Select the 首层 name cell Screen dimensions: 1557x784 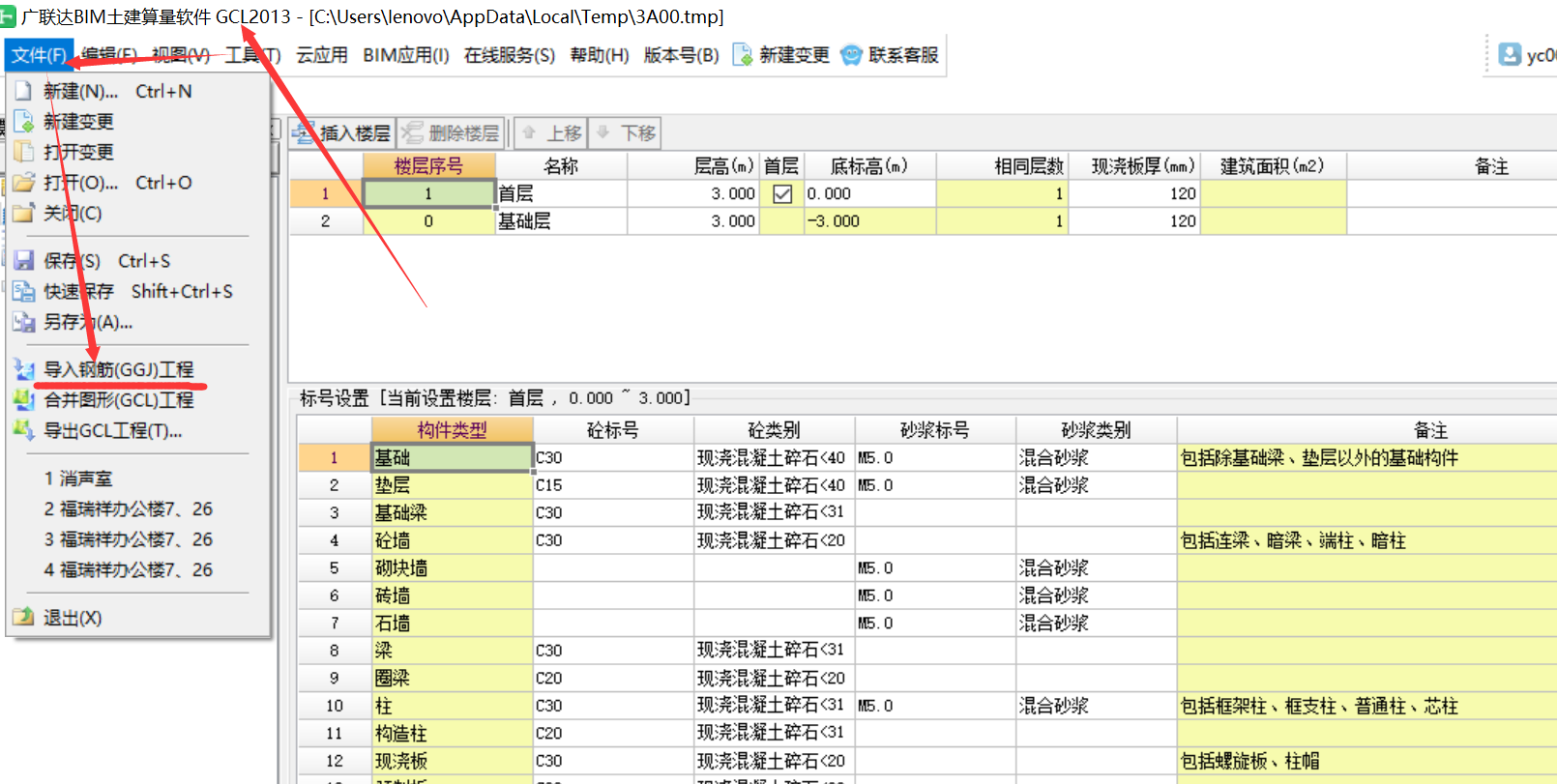click(561, 194)
